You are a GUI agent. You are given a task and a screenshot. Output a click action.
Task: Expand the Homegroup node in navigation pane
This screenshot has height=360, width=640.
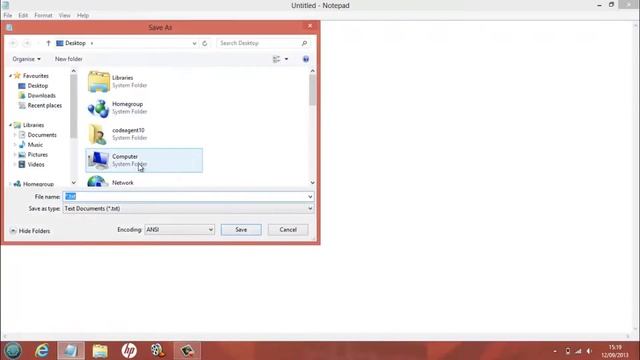[x=10, y=184]
